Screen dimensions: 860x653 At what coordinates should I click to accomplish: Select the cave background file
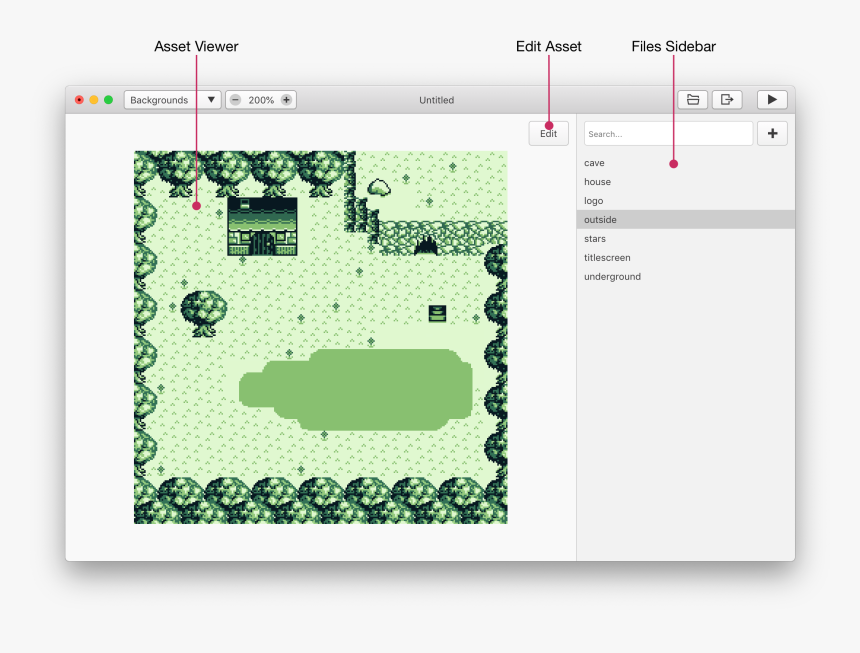tap(595, 163)
